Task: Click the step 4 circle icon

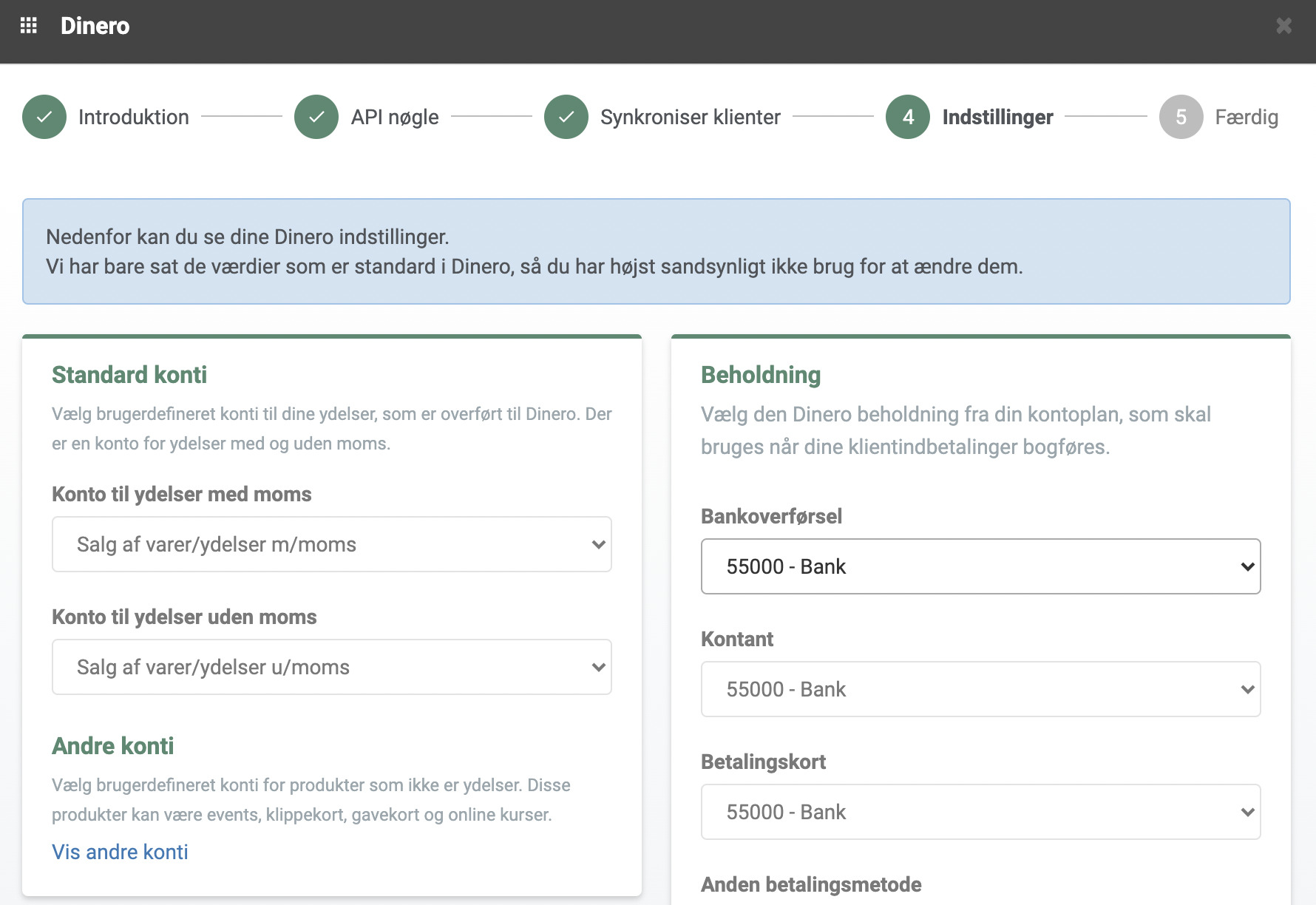Action: click(908, 117)
